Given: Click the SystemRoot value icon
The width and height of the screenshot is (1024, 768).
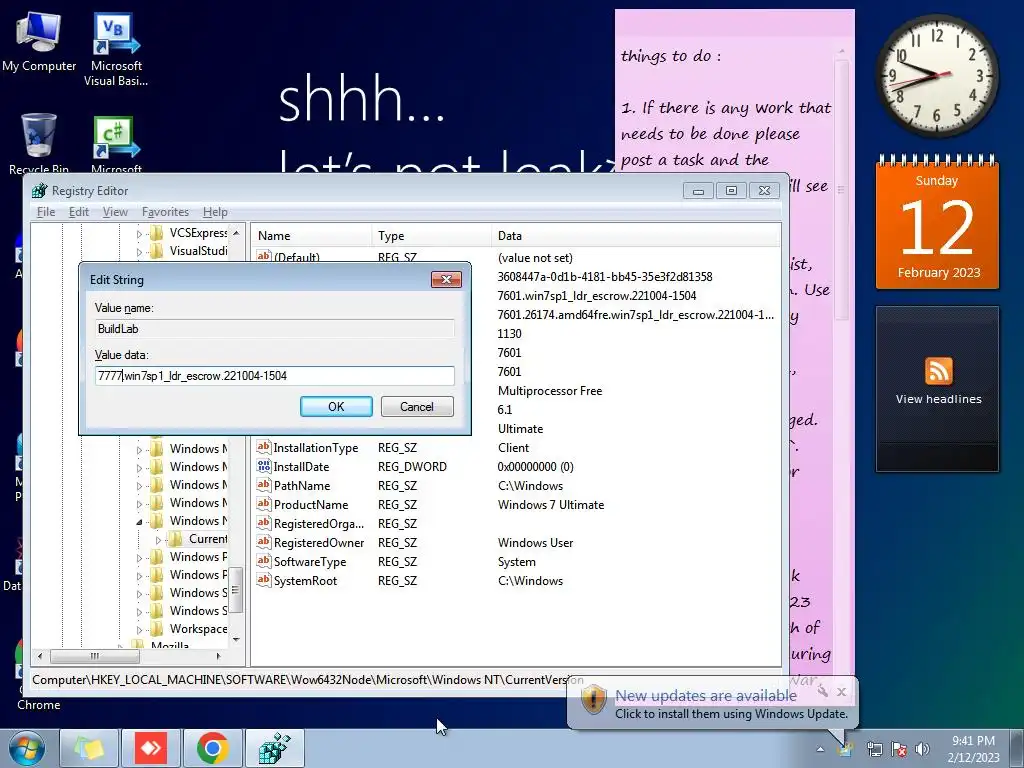Looking at the screenshot, I should [x=263, y=580].
